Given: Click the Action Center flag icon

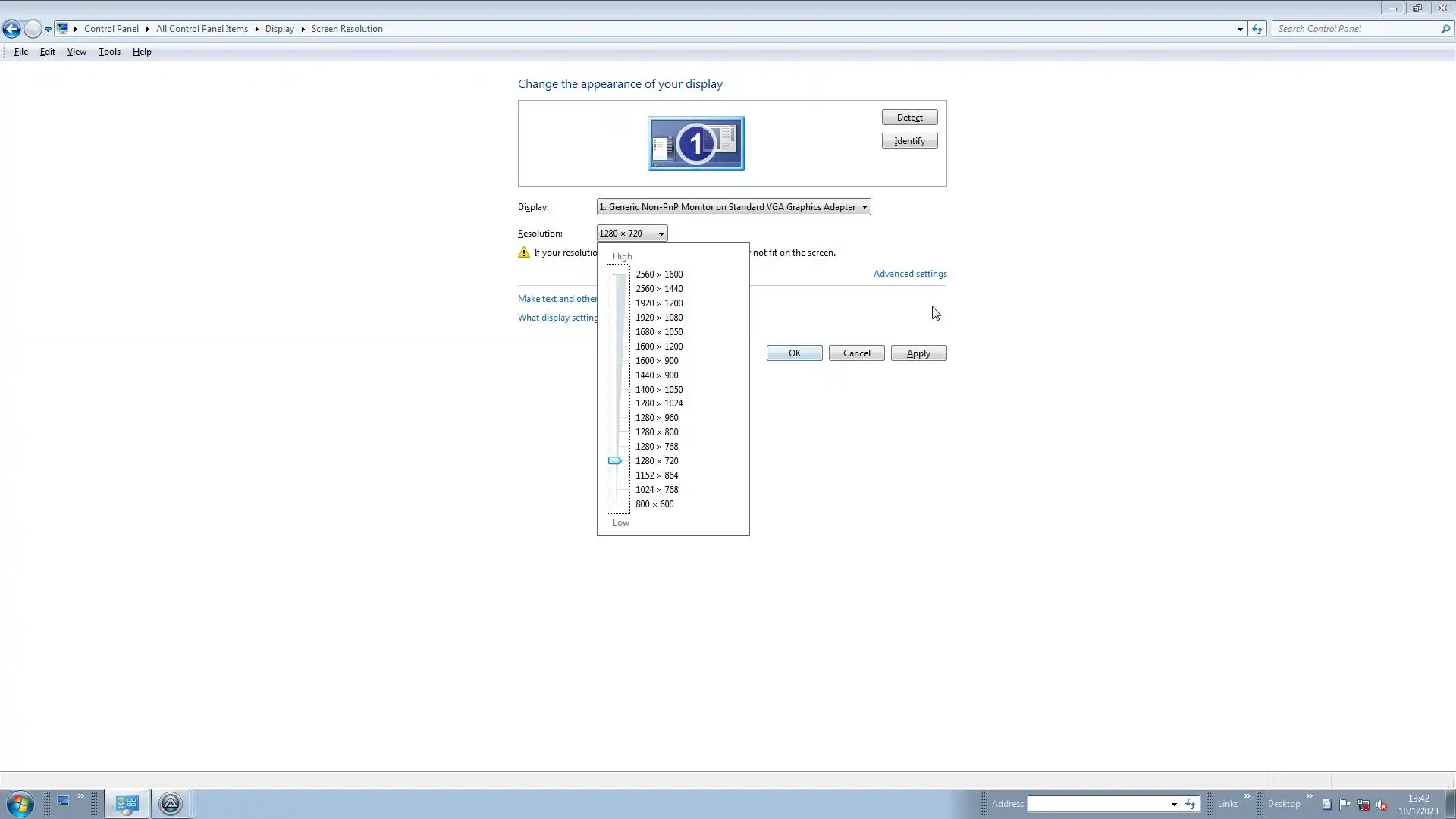Looking at the screenshot, I should click(x=1345, y=804).
